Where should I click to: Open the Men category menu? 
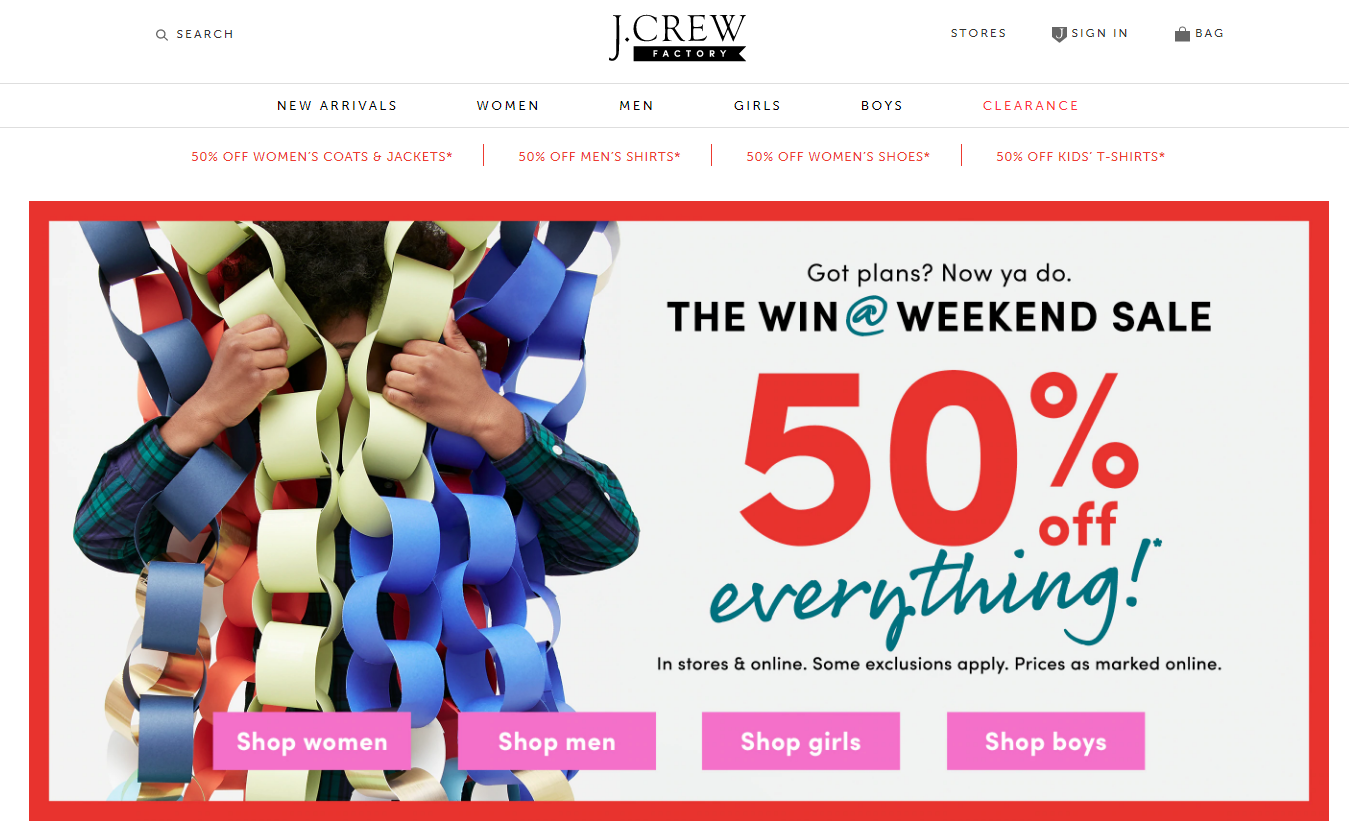click(636, 106)
